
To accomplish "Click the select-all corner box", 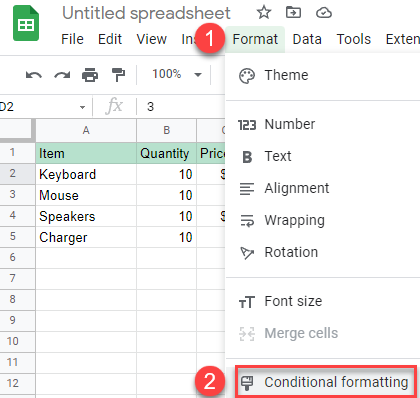I will pyautogui.click(x=17, y=130).
